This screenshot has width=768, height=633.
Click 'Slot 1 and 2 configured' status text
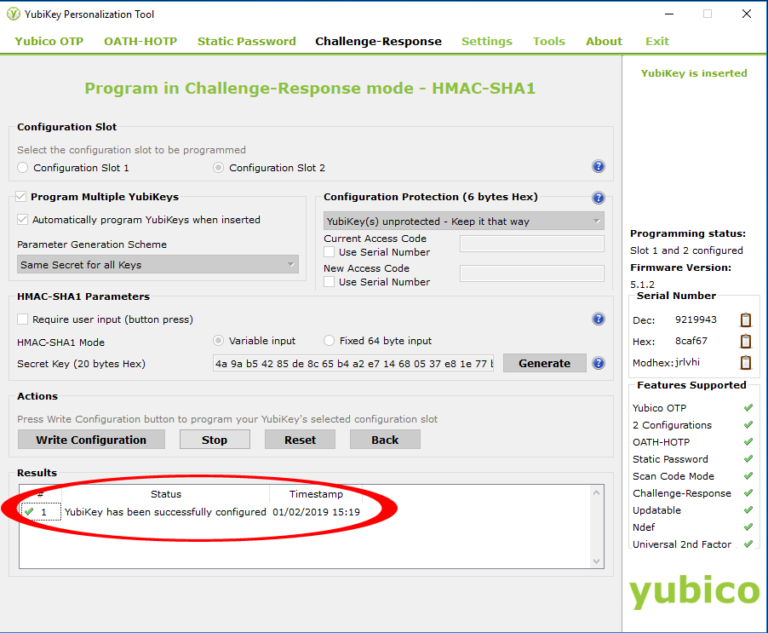686,250
